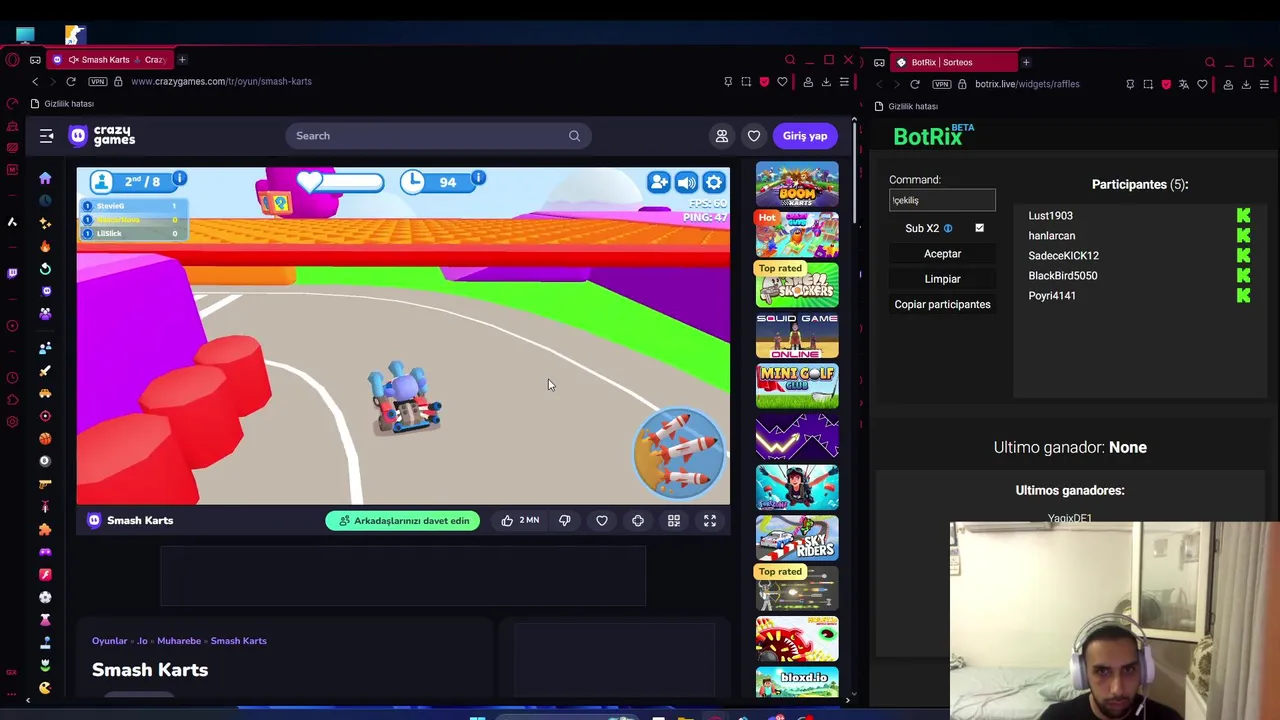The width and height of the screenshot is (1280, 720).
Task: Open the Pac-Man category sidebar icon
Action: [x=45, y=688]
